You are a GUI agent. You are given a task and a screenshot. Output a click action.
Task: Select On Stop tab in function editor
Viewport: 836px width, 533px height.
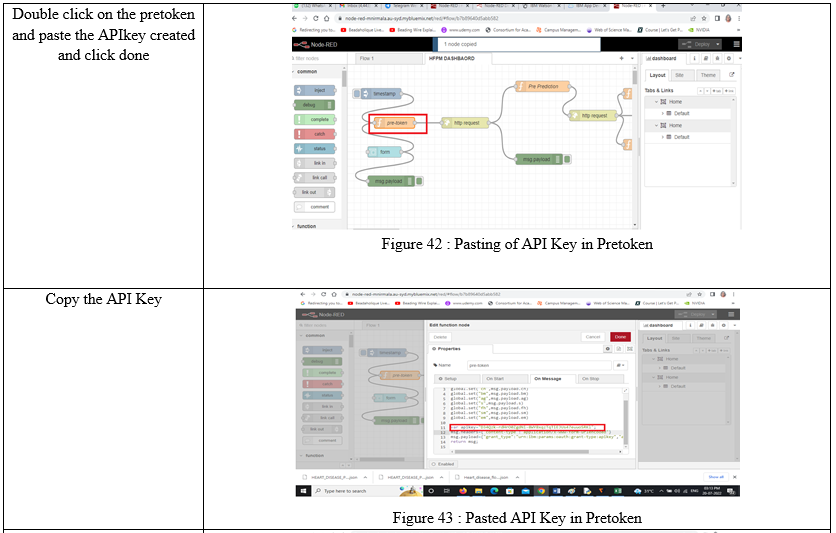[601, 379]
